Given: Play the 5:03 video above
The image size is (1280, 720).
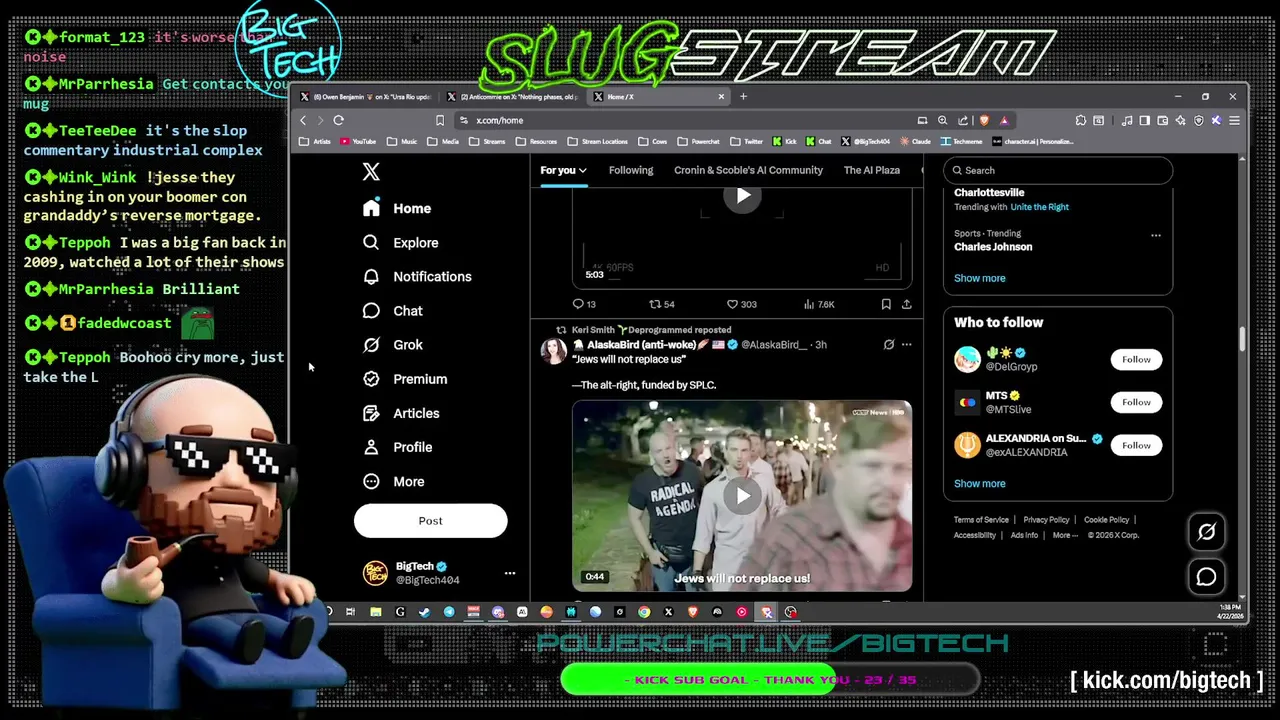Looking at the screenshot, I should [742, 196].
